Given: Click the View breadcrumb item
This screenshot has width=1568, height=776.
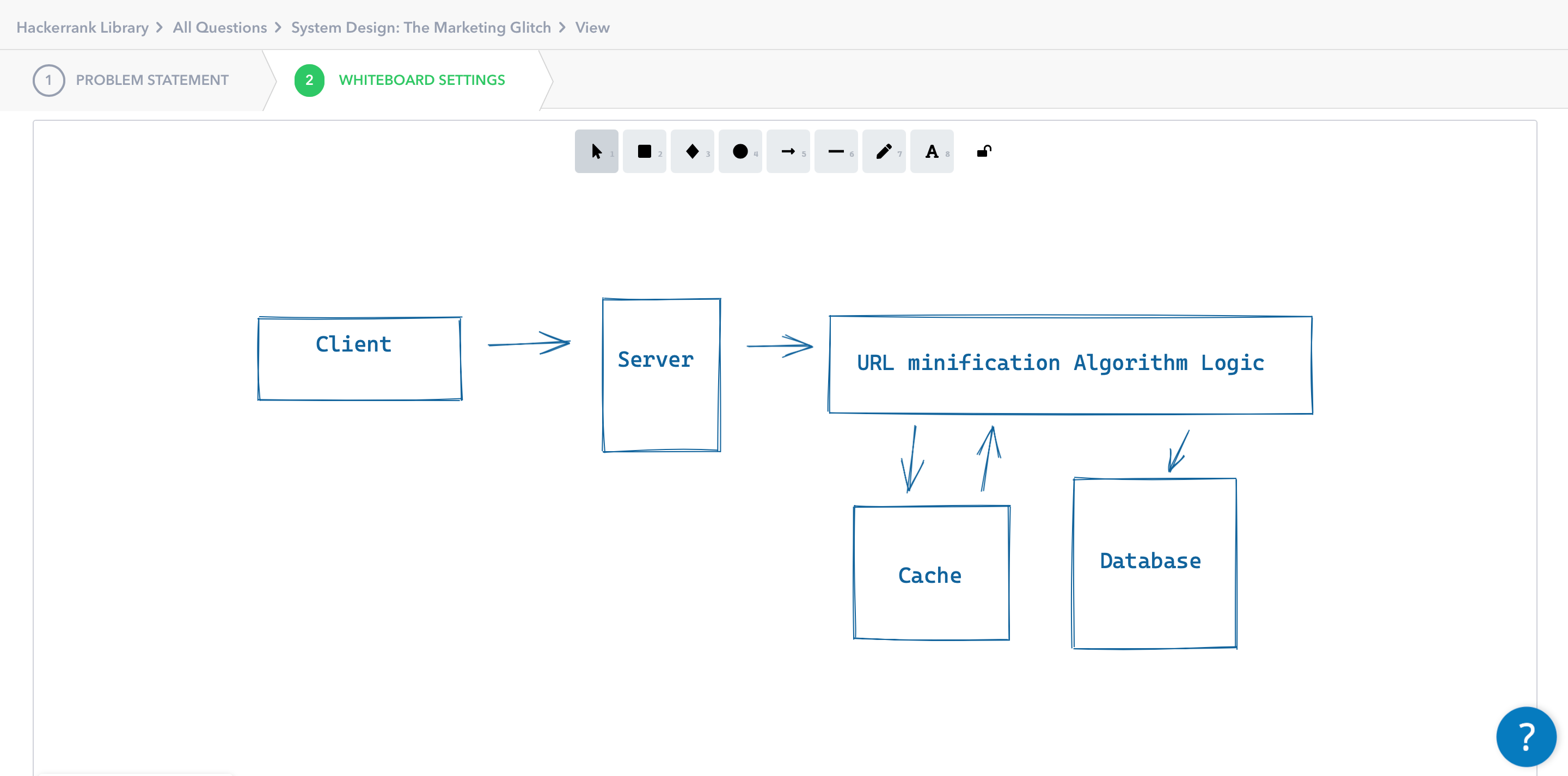Looking at the screenshot, I should pos(592,27).
